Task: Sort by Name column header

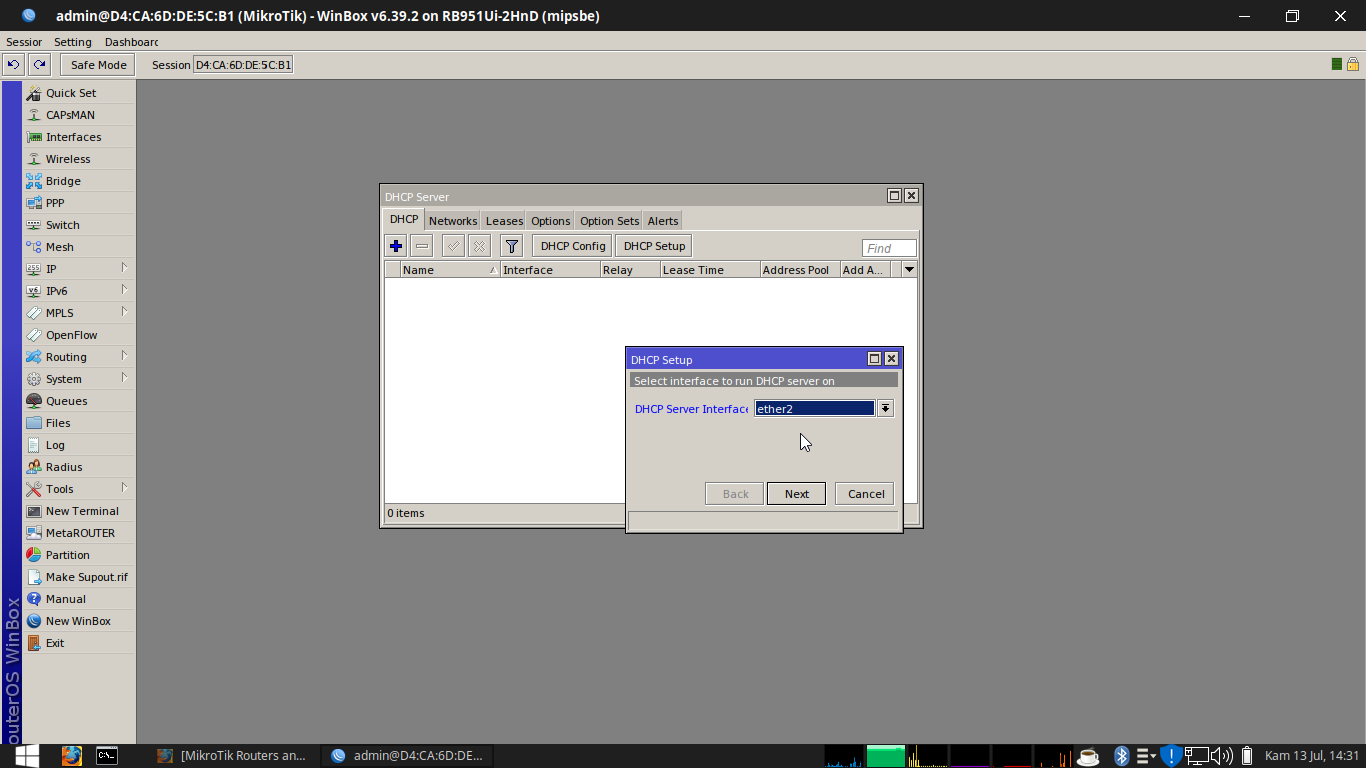Action: pos(449,270)
